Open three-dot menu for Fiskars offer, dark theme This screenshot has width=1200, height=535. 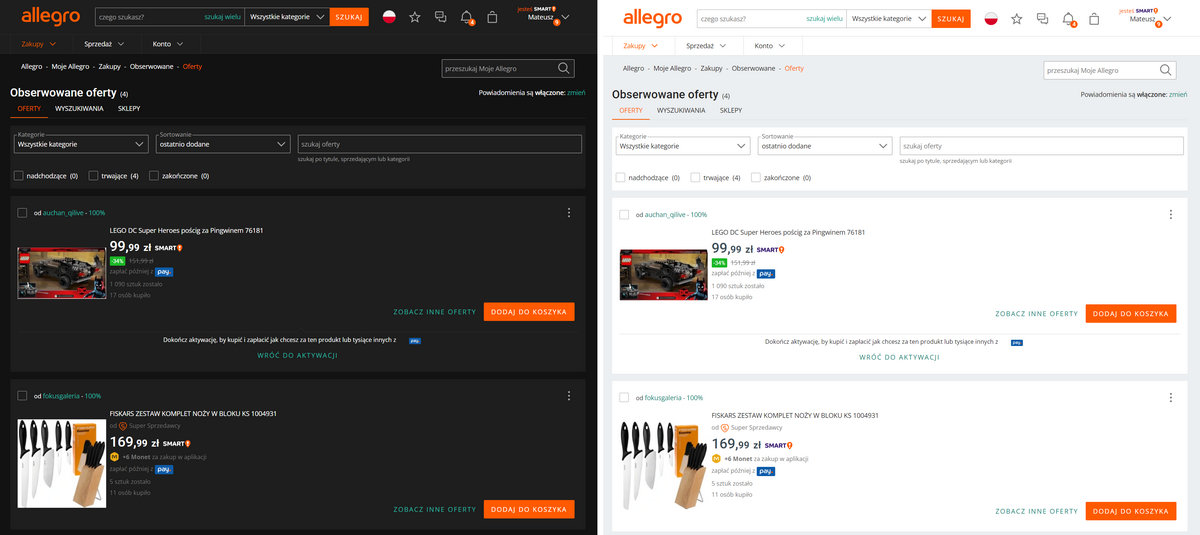pos(568,396)
